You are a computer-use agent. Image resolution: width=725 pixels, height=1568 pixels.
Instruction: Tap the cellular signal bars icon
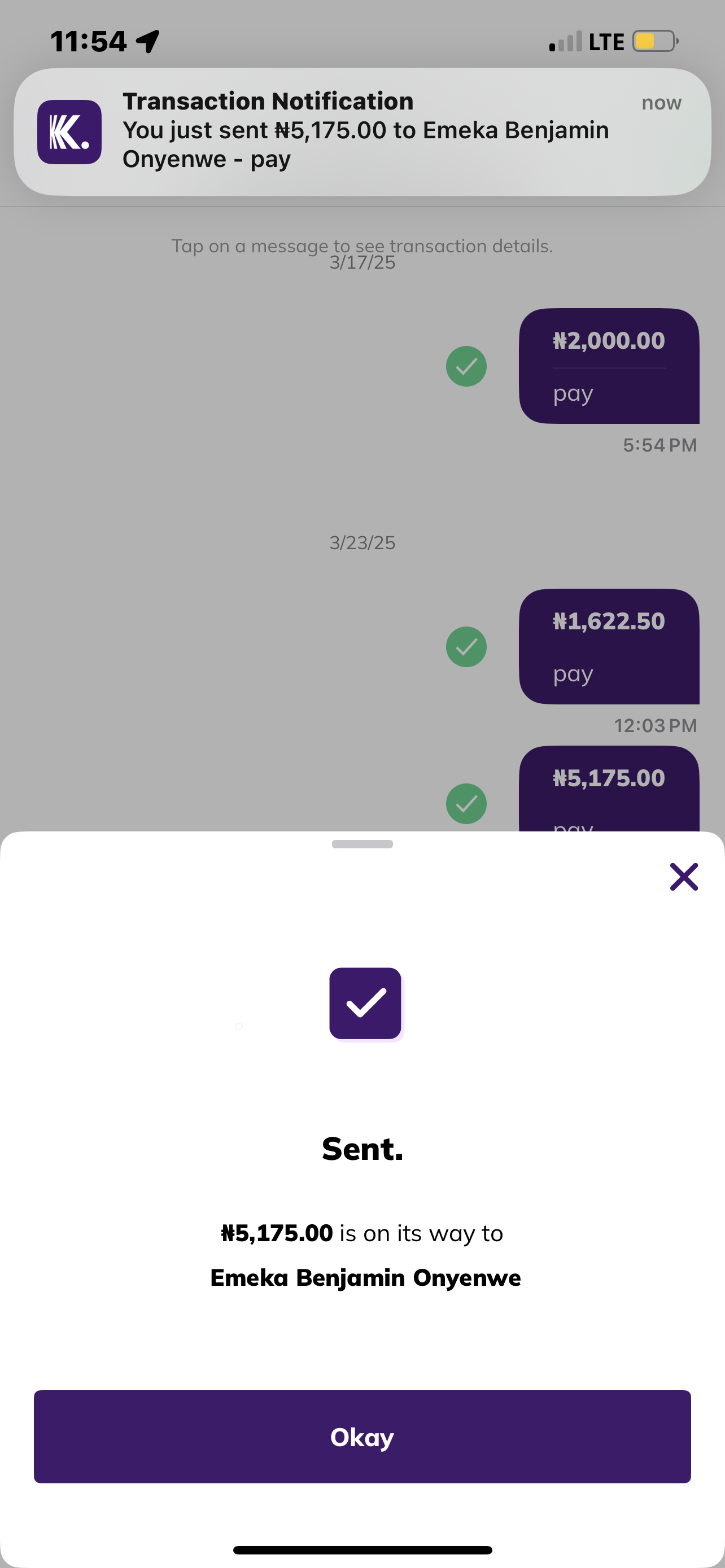pos(566,41)
